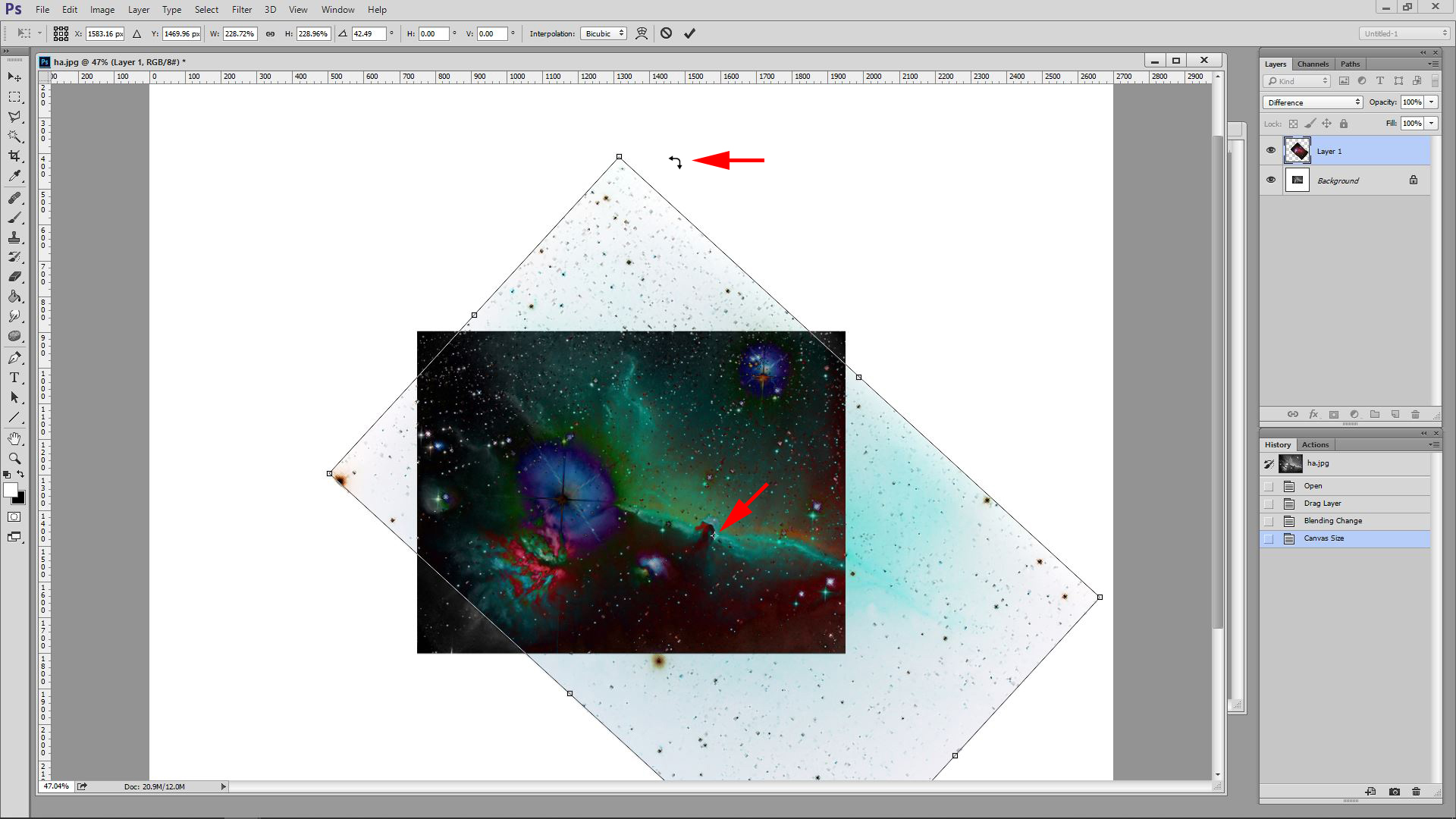The width and height of the screenshot is (1456, 819).
Task: Toggle Background layer visibility eye
Action: pos(1271,180)
